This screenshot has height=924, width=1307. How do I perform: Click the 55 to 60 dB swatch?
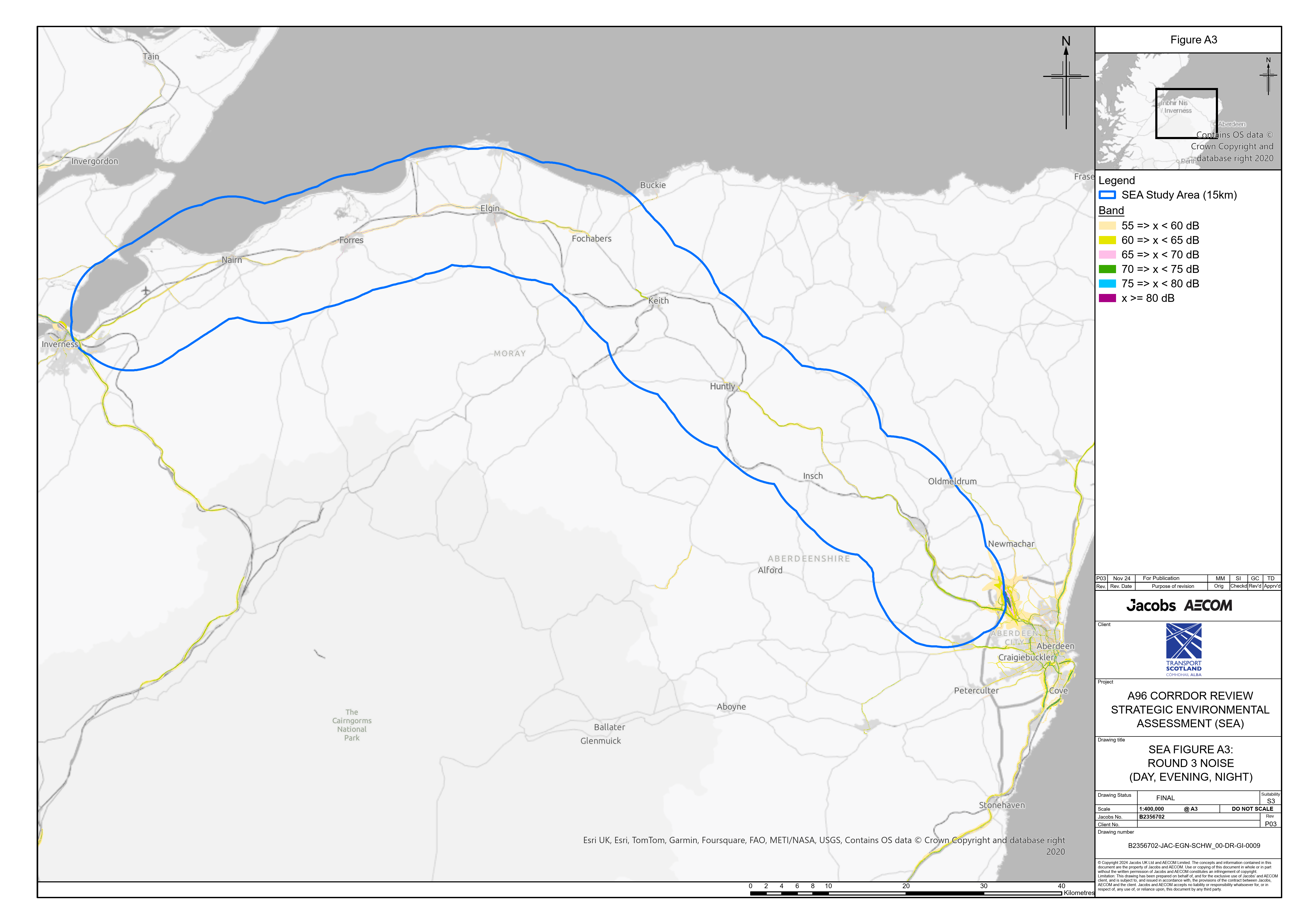1107,225
